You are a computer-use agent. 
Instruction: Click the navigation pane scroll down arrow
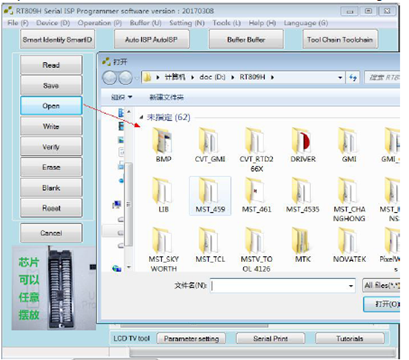tap(129, 267)
